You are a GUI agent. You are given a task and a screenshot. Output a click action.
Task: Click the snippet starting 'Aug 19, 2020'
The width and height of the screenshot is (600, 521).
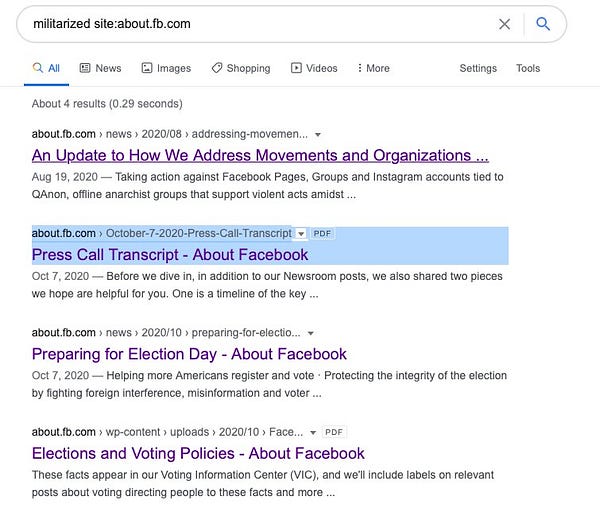tap(267, 186)
